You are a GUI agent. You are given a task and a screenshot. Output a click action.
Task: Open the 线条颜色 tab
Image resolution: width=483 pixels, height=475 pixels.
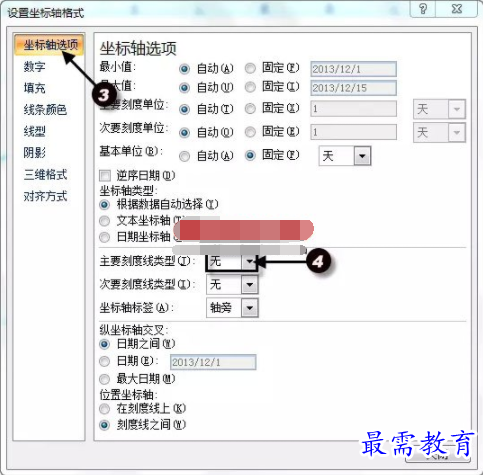pyautogui.click(x=45, y=110)
